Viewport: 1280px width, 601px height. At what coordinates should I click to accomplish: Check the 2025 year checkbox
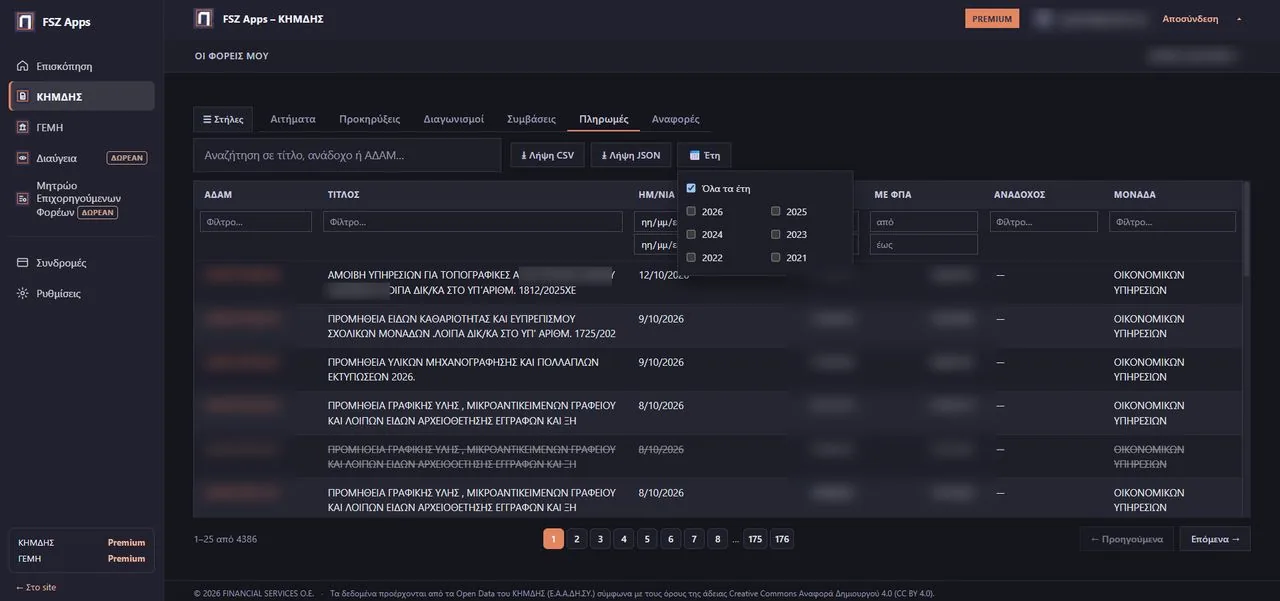click(x=776, y=211)
